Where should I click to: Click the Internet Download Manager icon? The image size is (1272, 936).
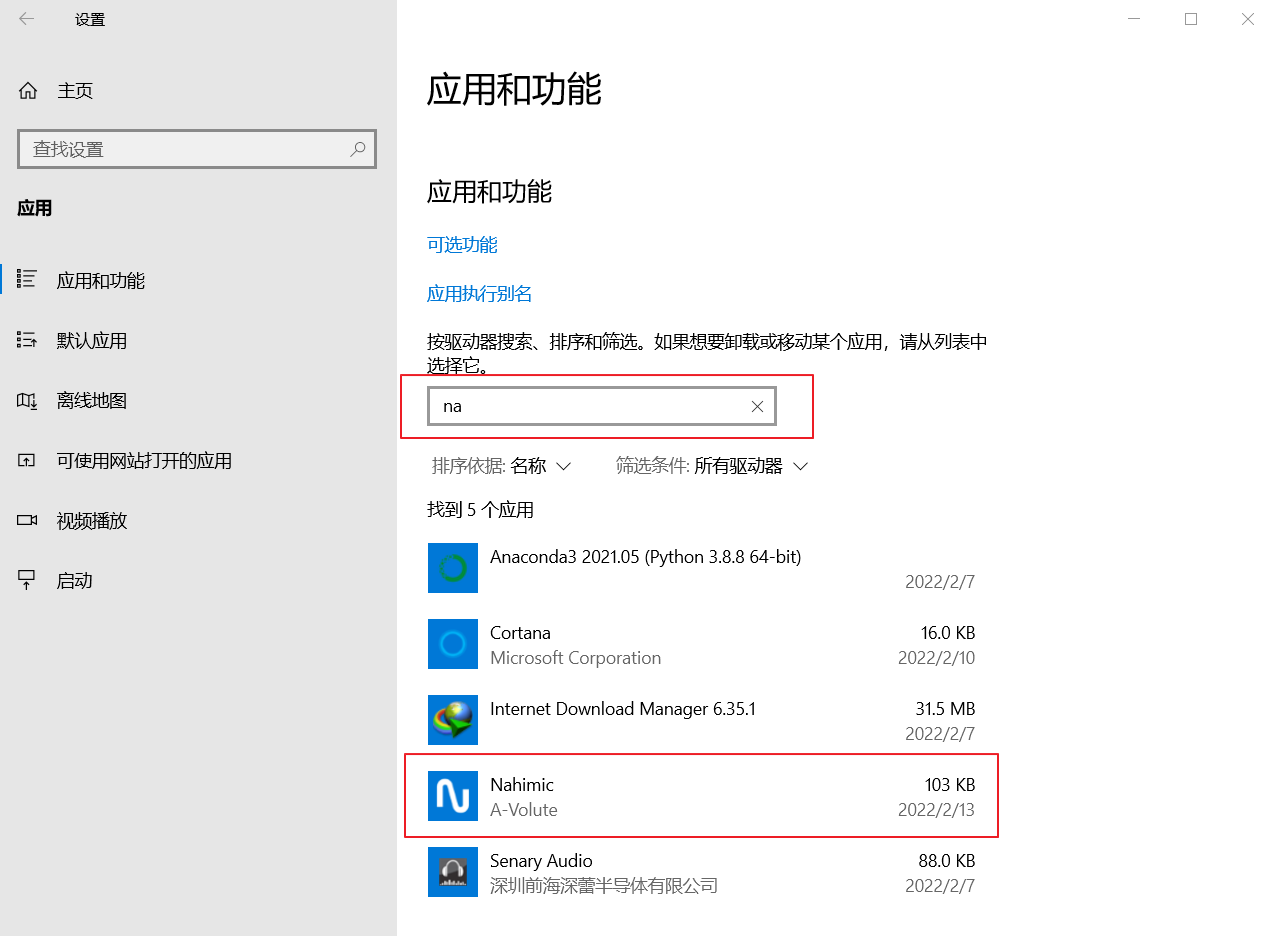point(453,720)
